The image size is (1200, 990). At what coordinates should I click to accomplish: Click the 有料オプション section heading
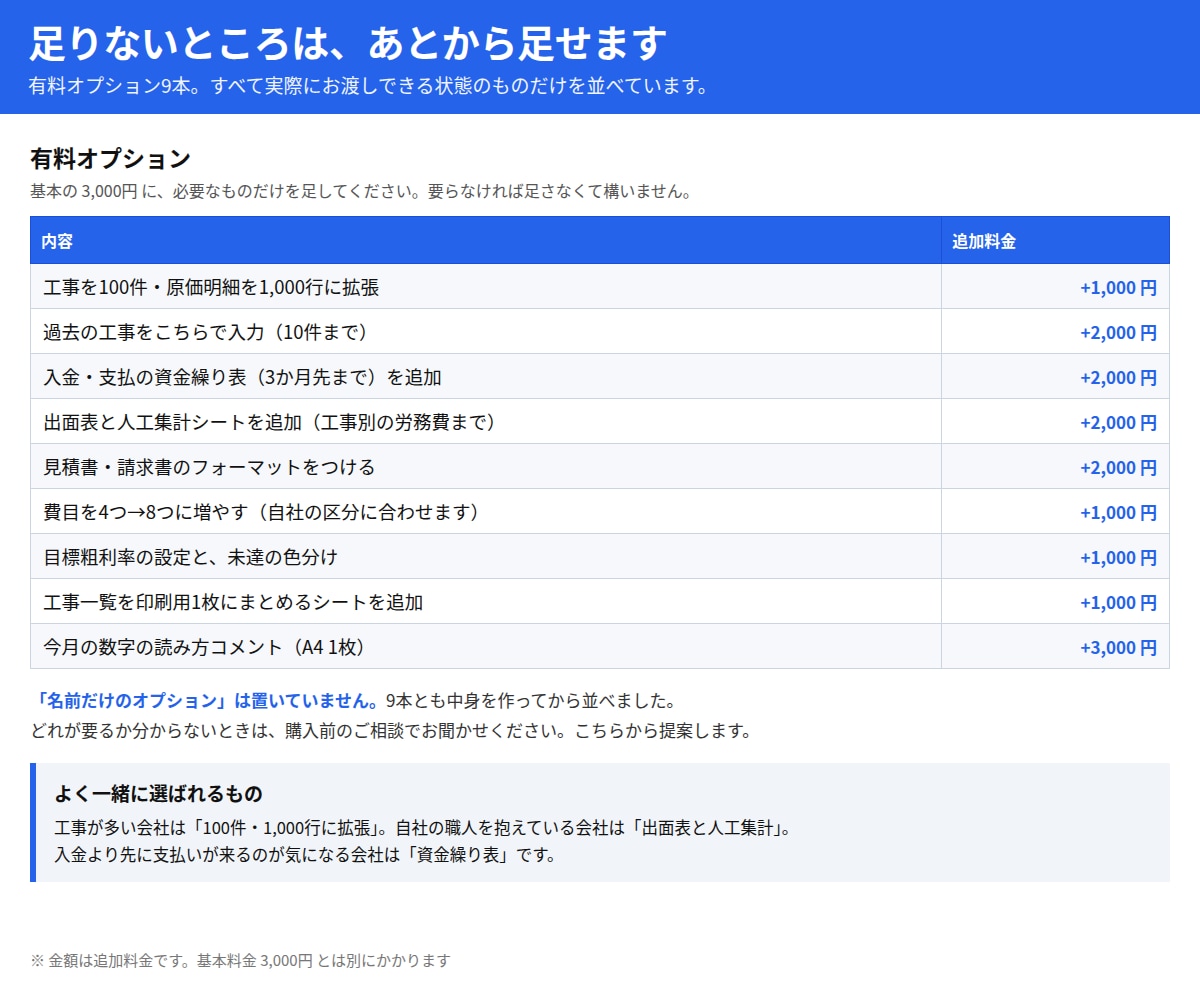point(110,159)
